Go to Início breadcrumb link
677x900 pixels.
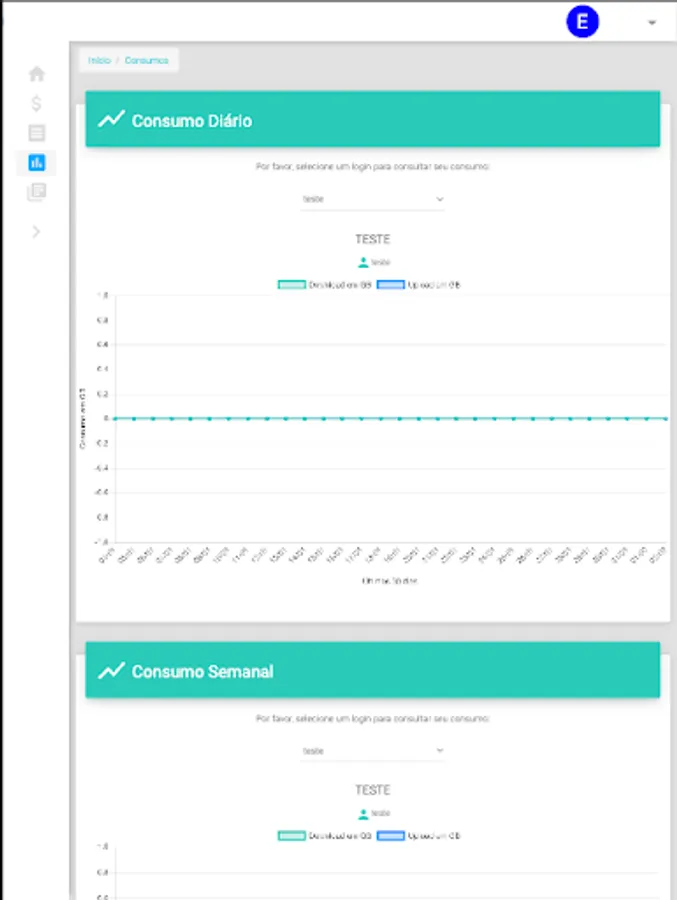pyautogui.click(x=99, y=60)
